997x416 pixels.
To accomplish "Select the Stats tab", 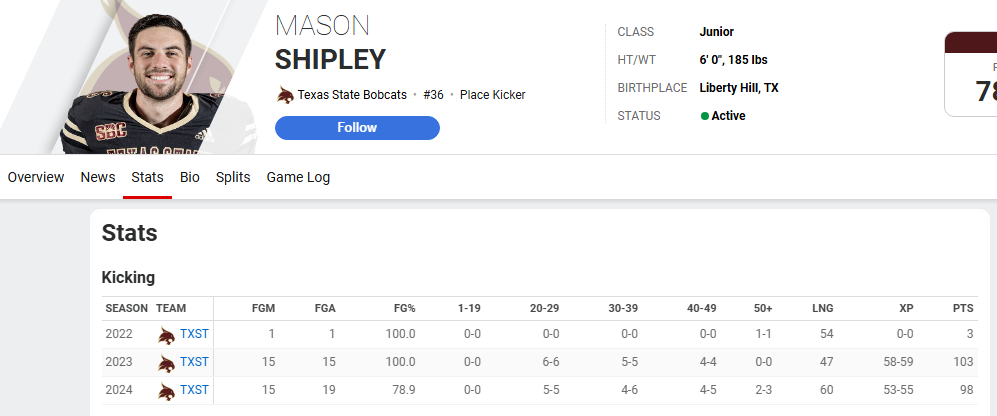I will [148, 177].
